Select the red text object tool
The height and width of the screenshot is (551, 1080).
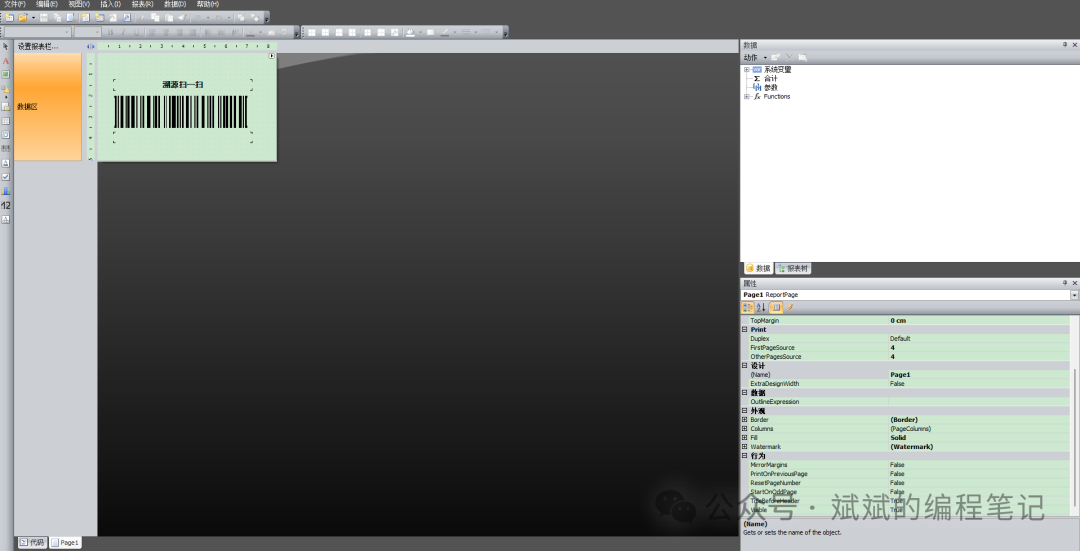(x=5, y=60)
